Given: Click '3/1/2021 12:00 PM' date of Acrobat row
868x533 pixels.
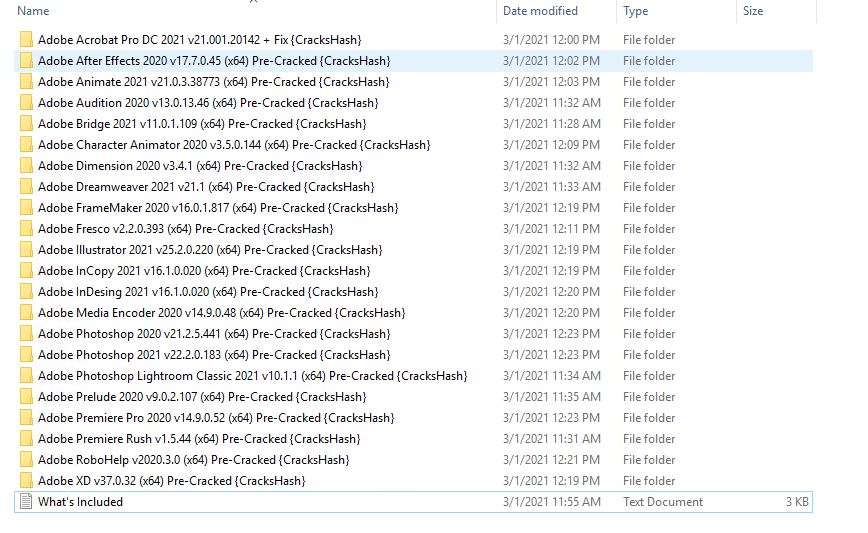Looking at the screenshot, I should [551, 40].
